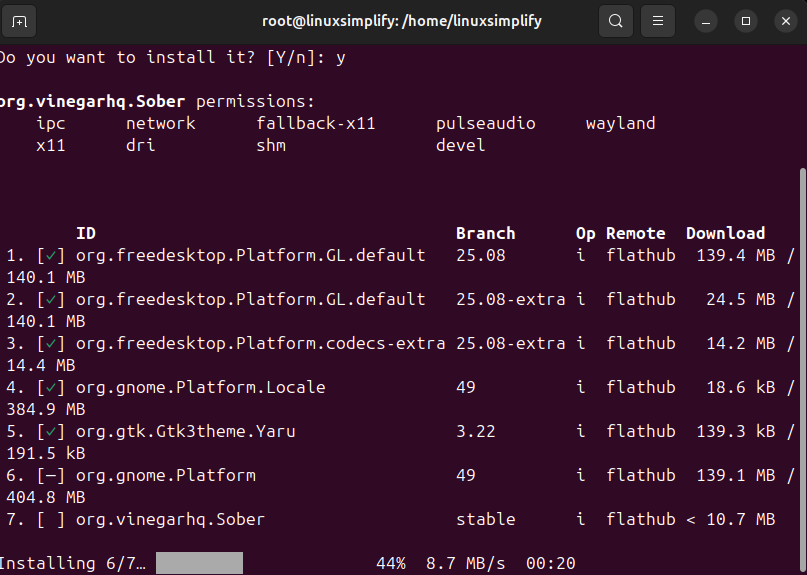The height and width of the screenshot is (575, 807).
Task: Click the ID column header
Action: (86, 234)
